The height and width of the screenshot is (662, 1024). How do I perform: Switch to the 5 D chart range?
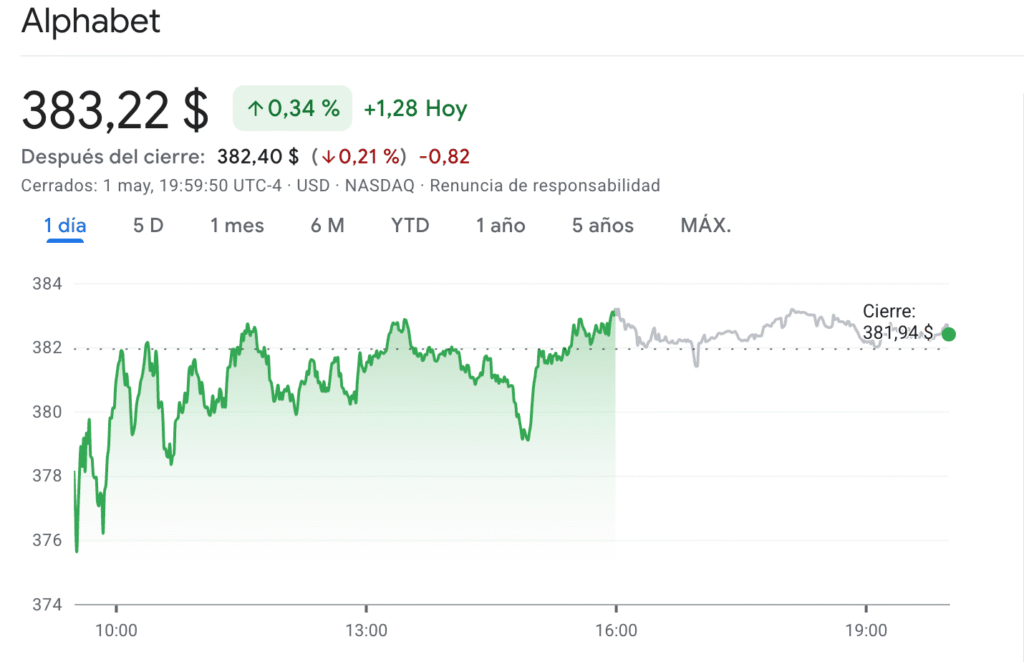[148, 225]
